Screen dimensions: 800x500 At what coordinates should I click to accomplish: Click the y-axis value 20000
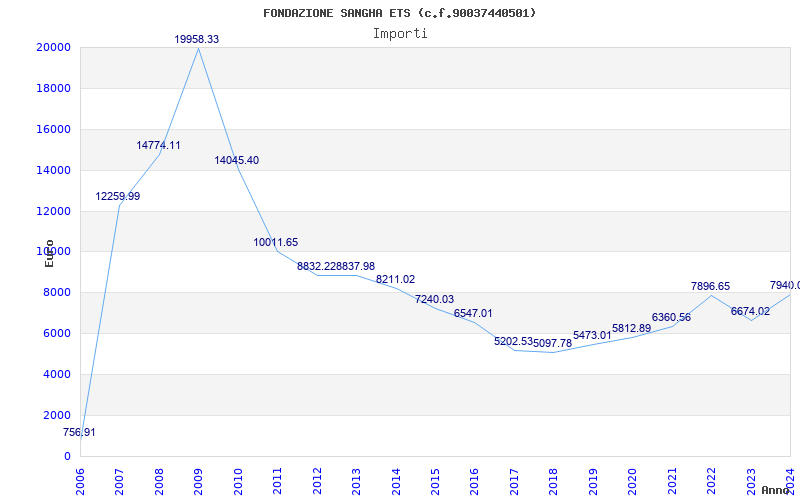pyautogui.click(x=53, y=47)
